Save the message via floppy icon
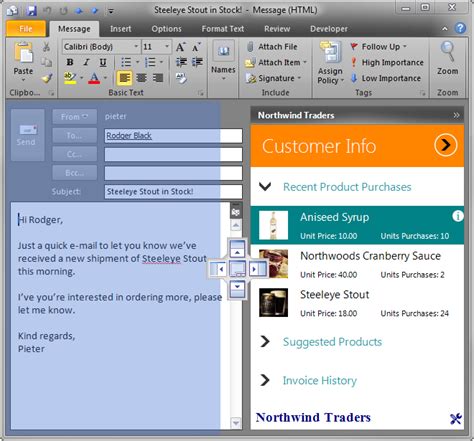Screen dimensions: 474x441 click(32, 10)
